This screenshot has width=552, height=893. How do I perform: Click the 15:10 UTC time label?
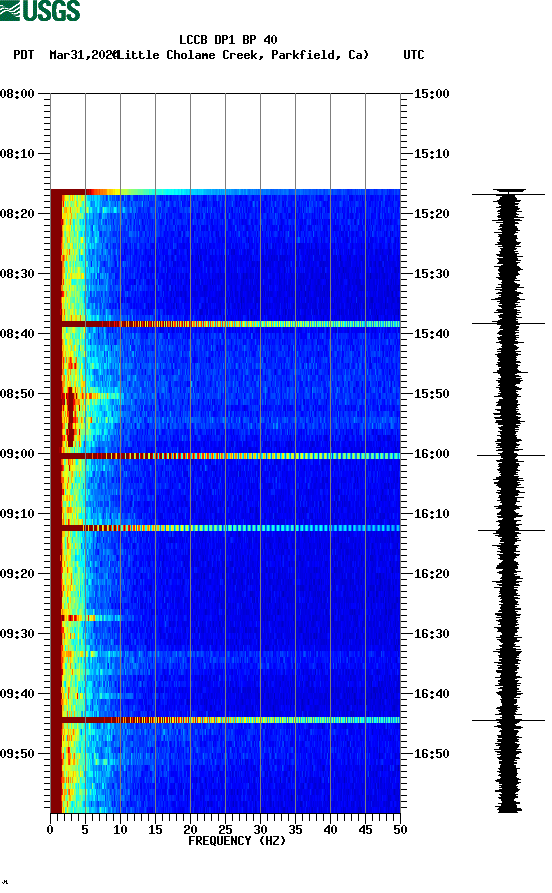pyautogui.click(x=432, y=154)
